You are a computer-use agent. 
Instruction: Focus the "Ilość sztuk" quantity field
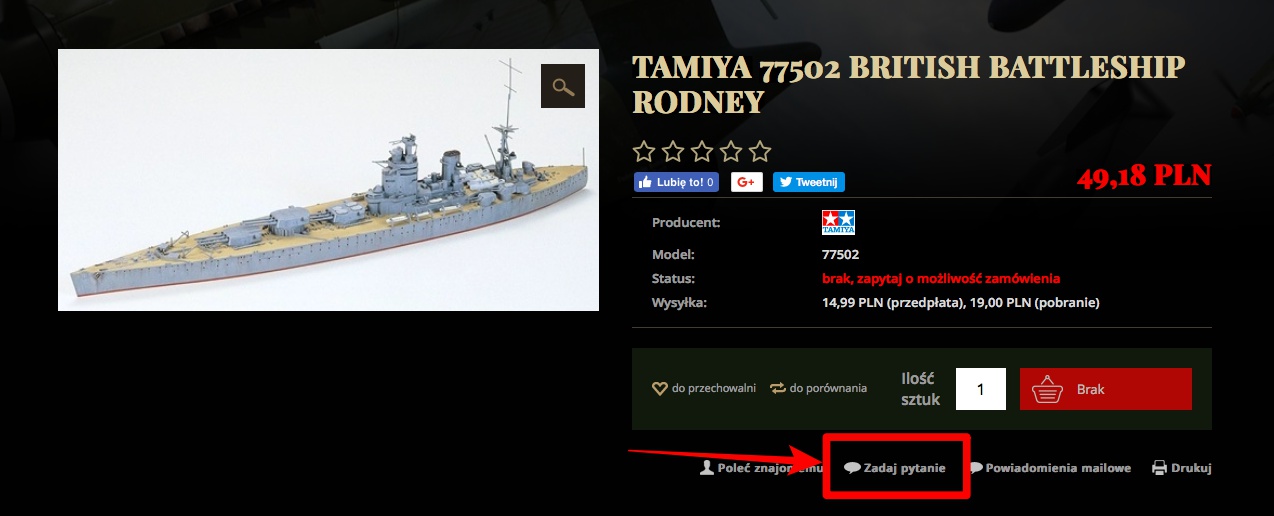tap(980, 389)
